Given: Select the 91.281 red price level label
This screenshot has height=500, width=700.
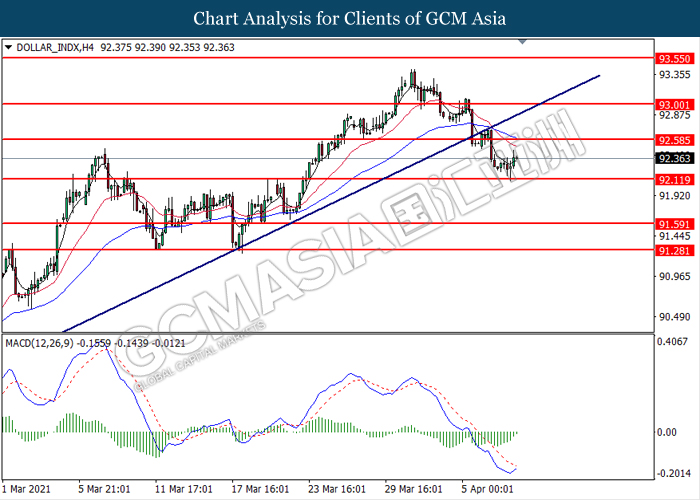Looking at the screenshot, I should [x=675, y=251].
